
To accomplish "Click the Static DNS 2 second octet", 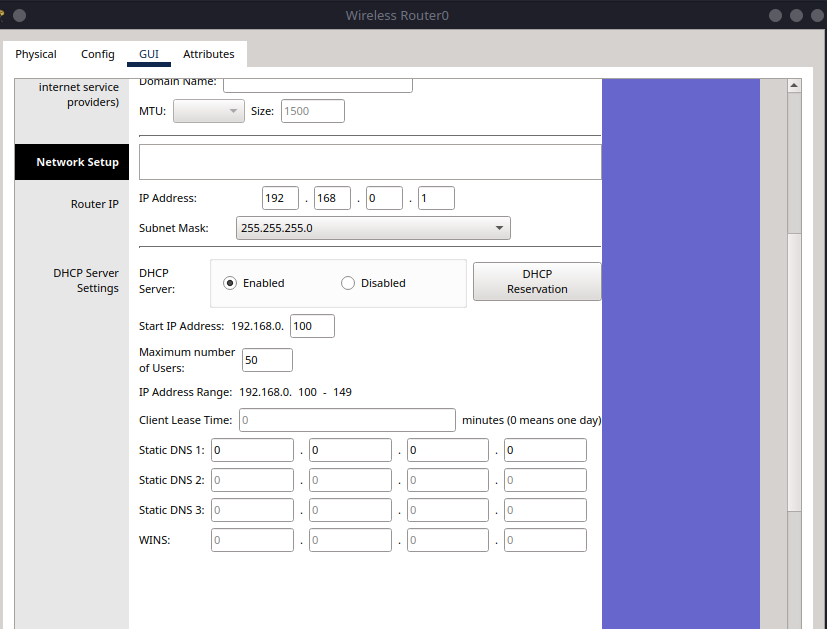I will (x=350, y=480).
